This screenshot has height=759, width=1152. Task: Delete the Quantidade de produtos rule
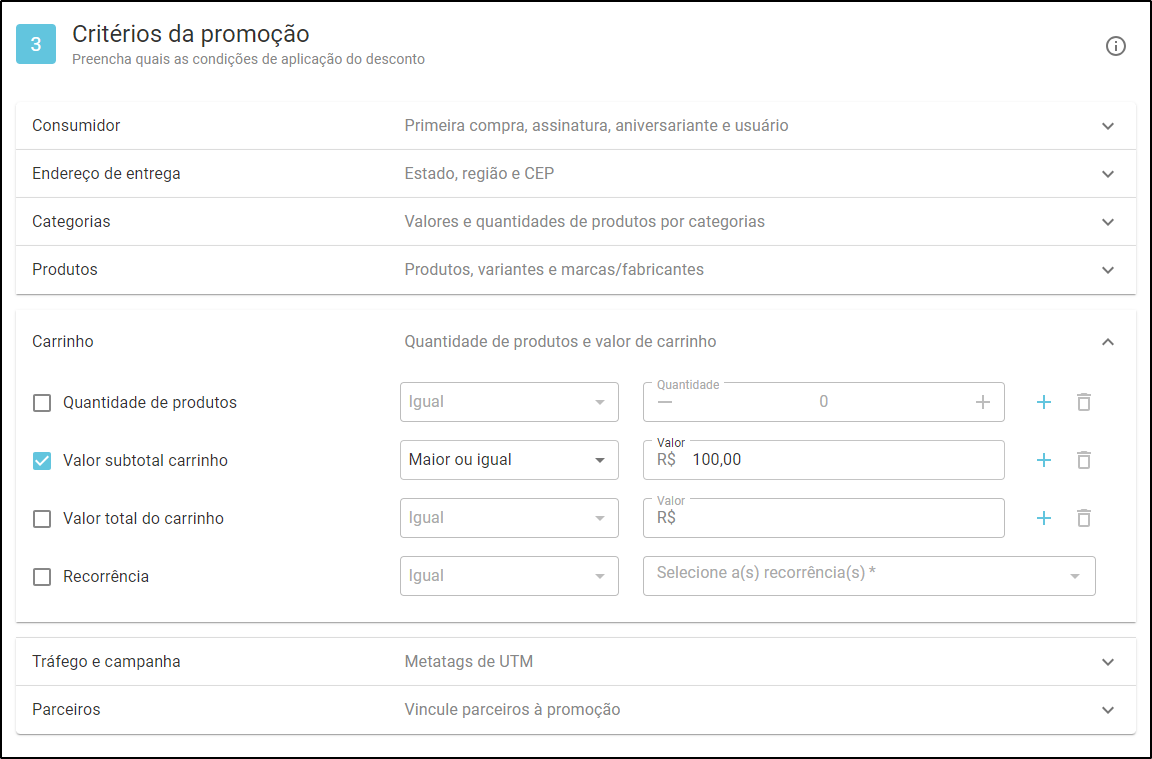pyautogui.click(x=1084, y=402)
